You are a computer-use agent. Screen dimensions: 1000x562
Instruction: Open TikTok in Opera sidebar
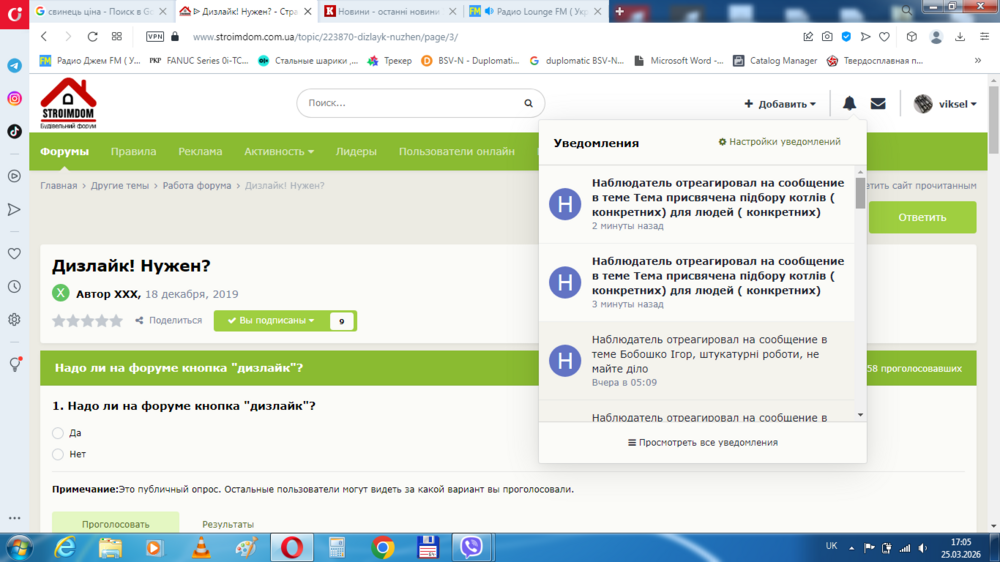pyautogui.click(x=14, y=131)
